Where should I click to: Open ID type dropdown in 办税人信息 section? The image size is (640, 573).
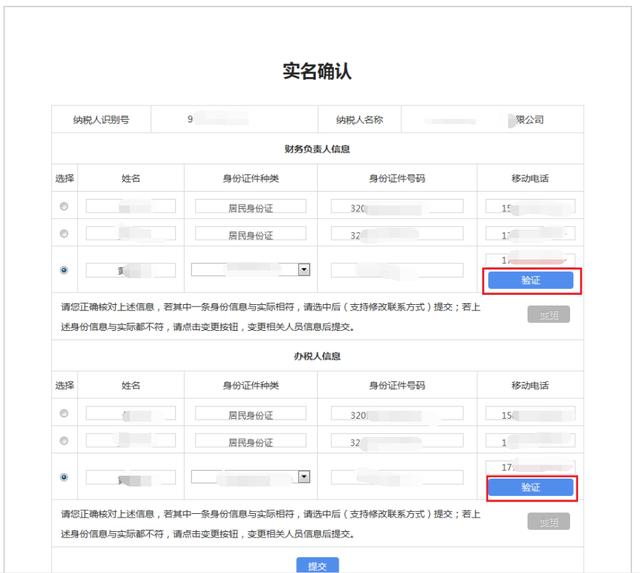tap(251, 477)
